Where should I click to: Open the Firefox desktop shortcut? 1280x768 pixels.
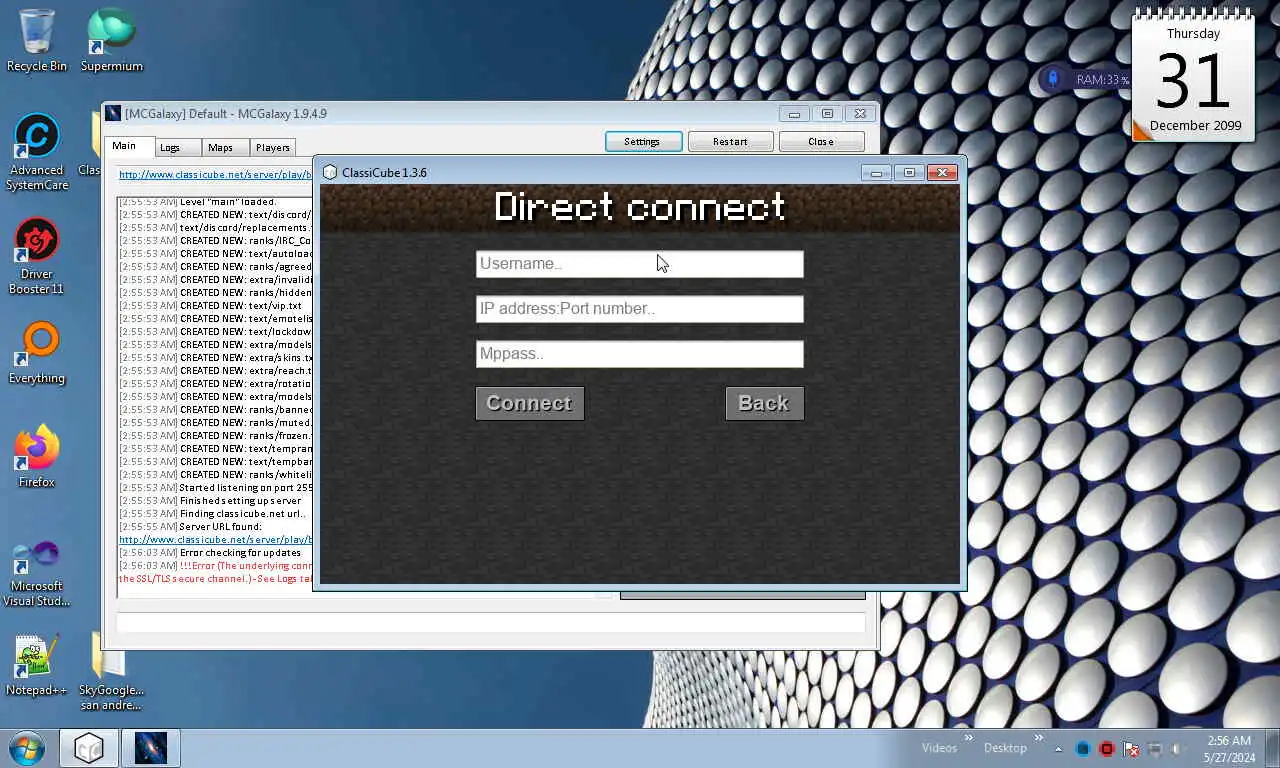click(x=36, y=456)
